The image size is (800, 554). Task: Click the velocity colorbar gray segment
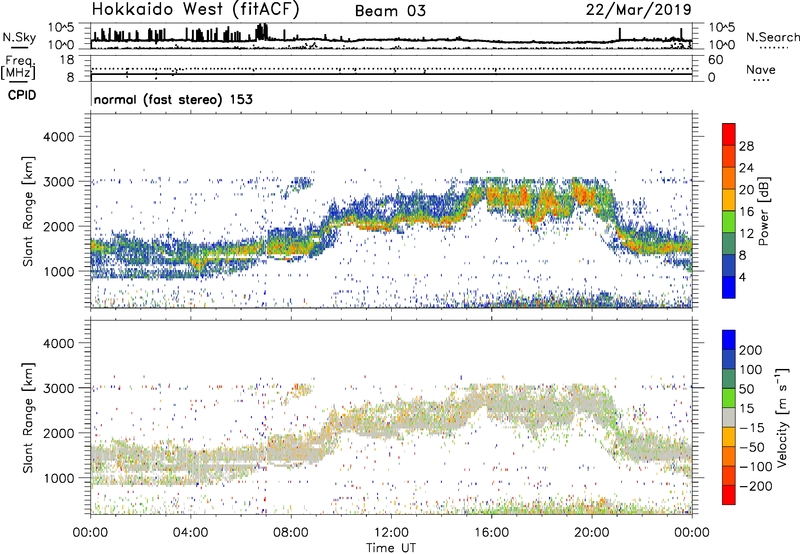tap(729, 417)
